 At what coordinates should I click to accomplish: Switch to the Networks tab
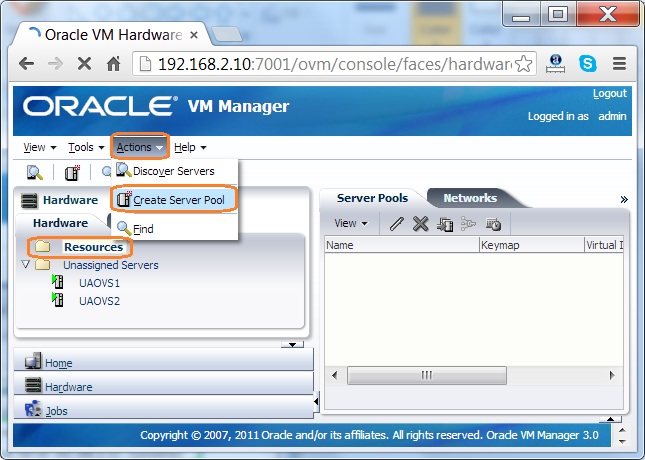click(x=470, y=198)
